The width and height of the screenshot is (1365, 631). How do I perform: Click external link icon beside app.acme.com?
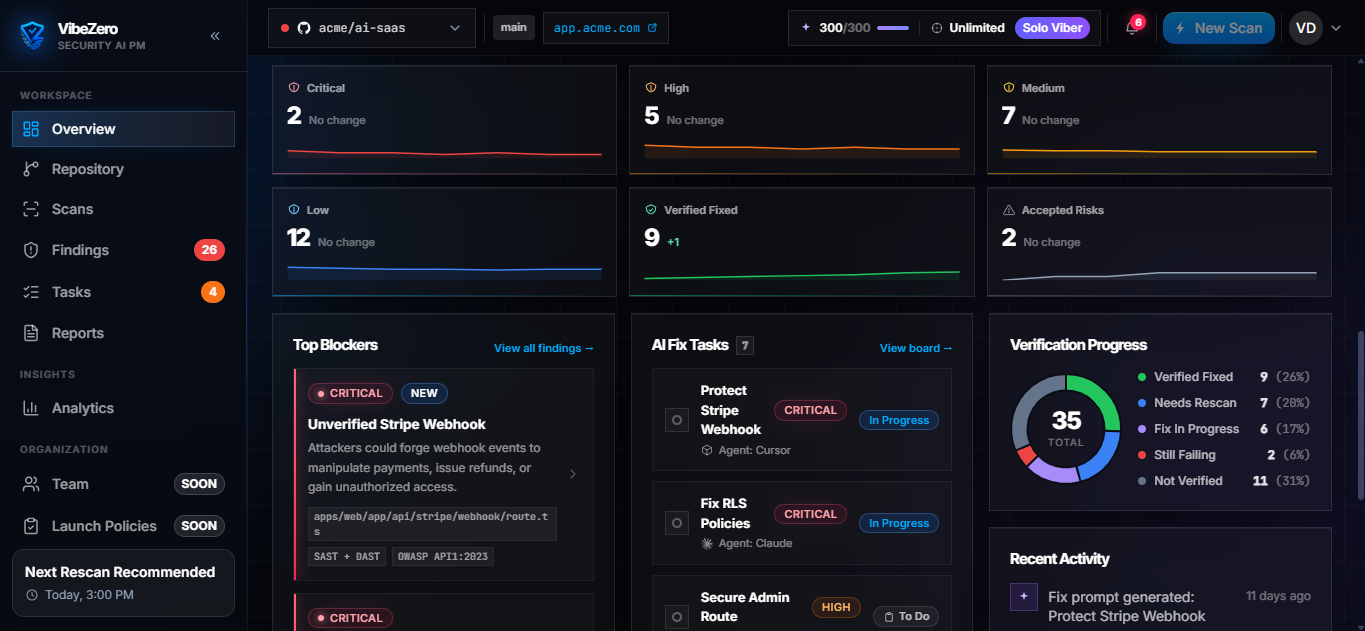click(x=653, y=28)
